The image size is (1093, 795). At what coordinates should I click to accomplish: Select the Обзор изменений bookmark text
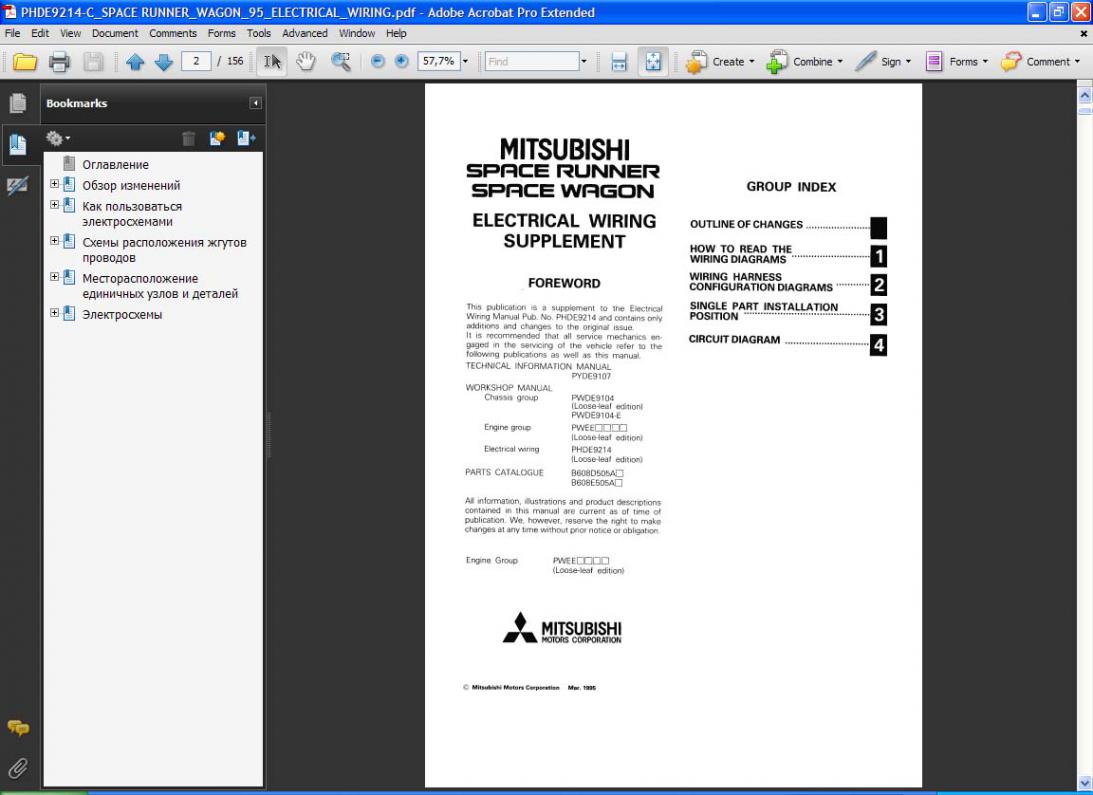coord(131,186)
